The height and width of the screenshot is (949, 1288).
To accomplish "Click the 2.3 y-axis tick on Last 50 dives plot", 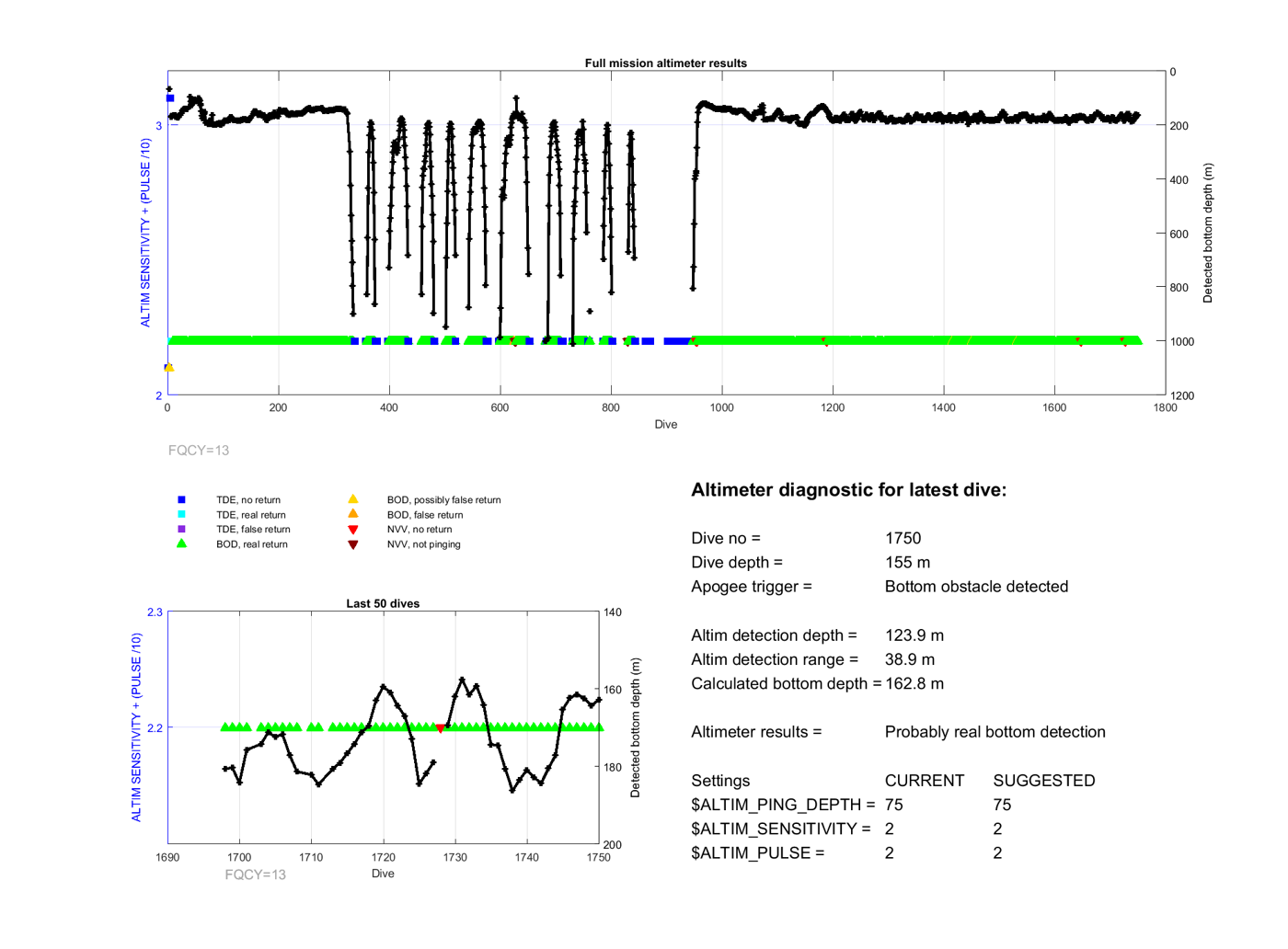I will (x=155, y=612).
